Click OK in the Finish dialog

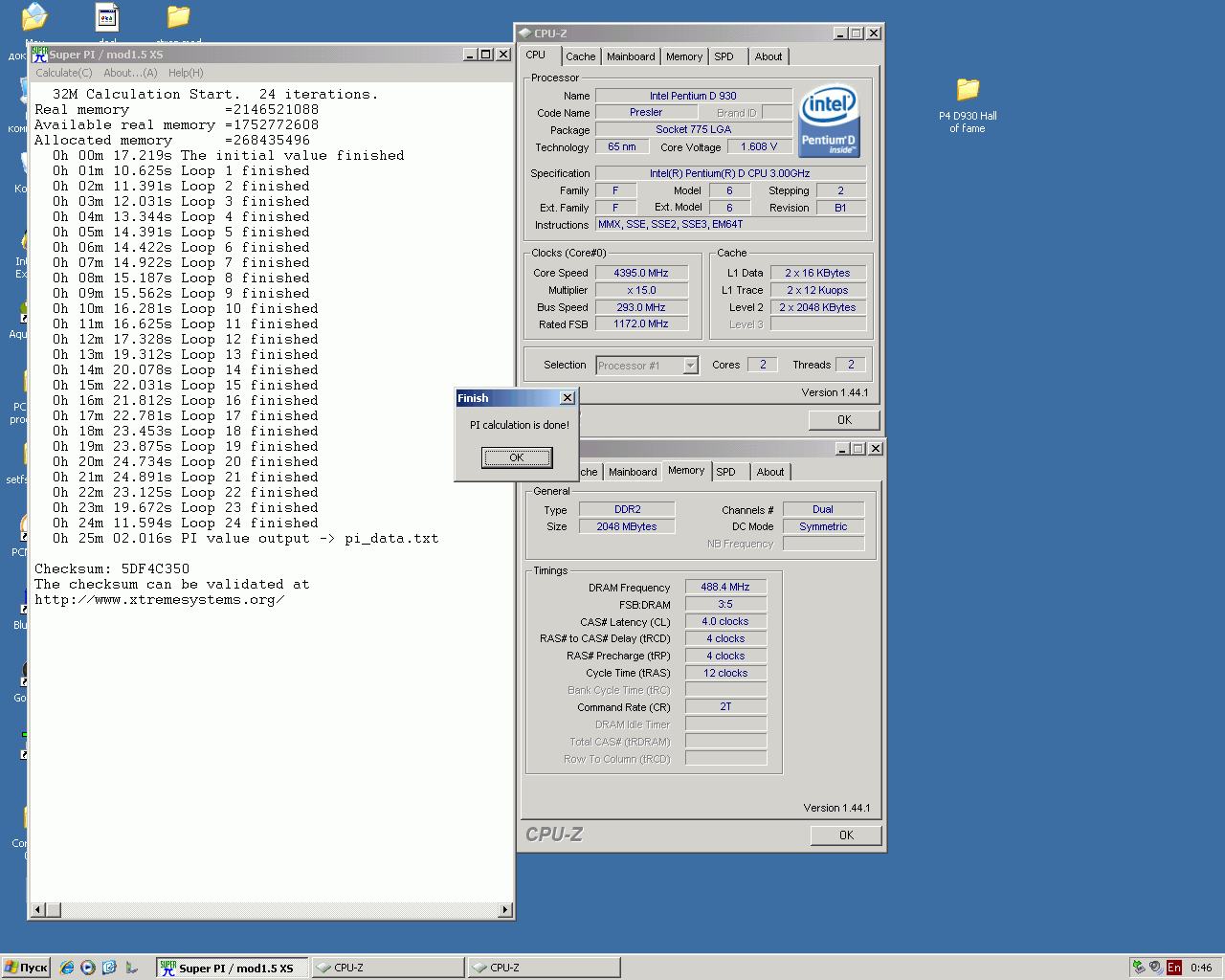pyautogui.click(x=517, y=457)
